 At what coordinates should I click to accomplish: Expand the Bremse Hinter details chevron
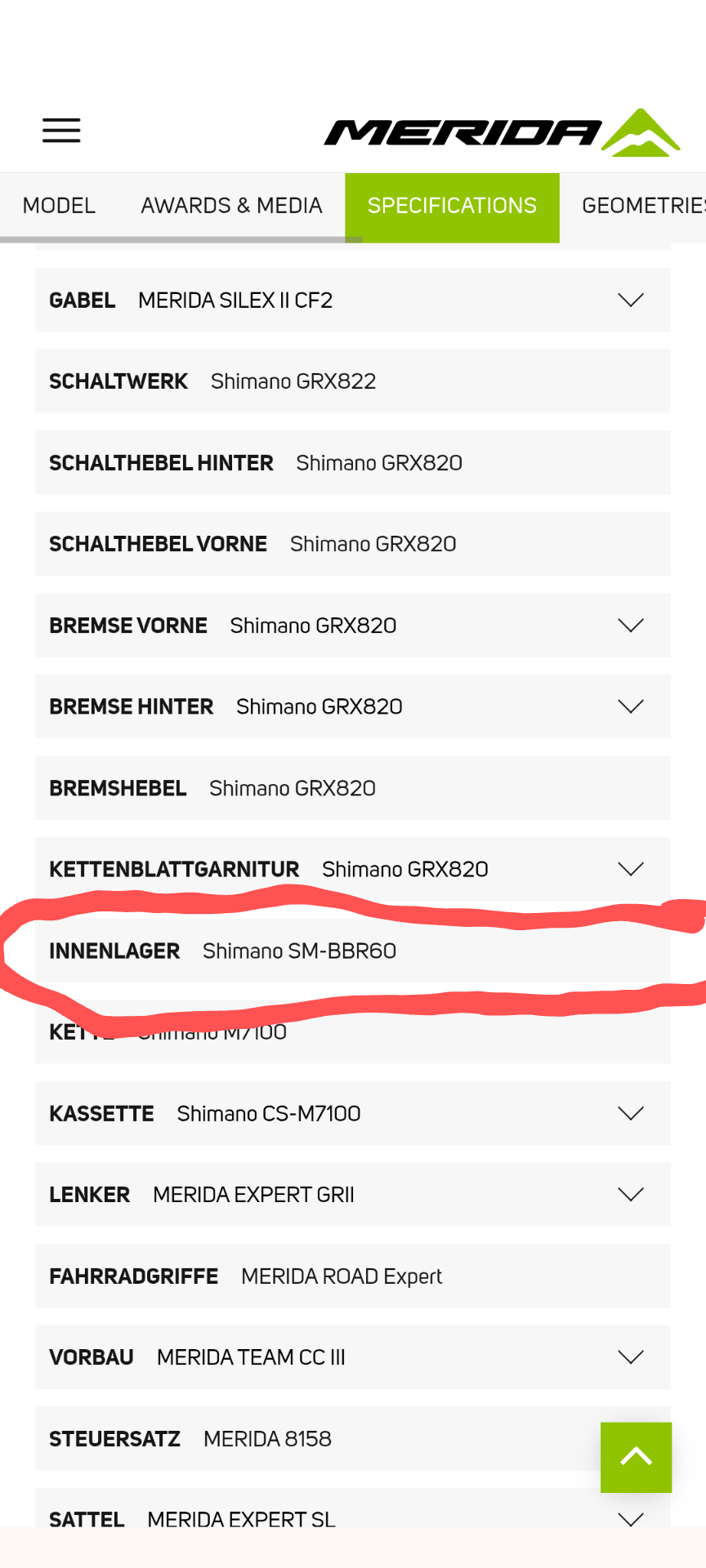point(631,706)
